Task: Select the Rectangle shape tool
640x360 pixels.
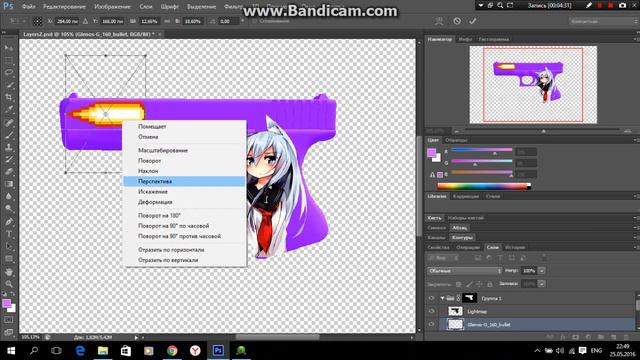Action: [x=9, y=259]
